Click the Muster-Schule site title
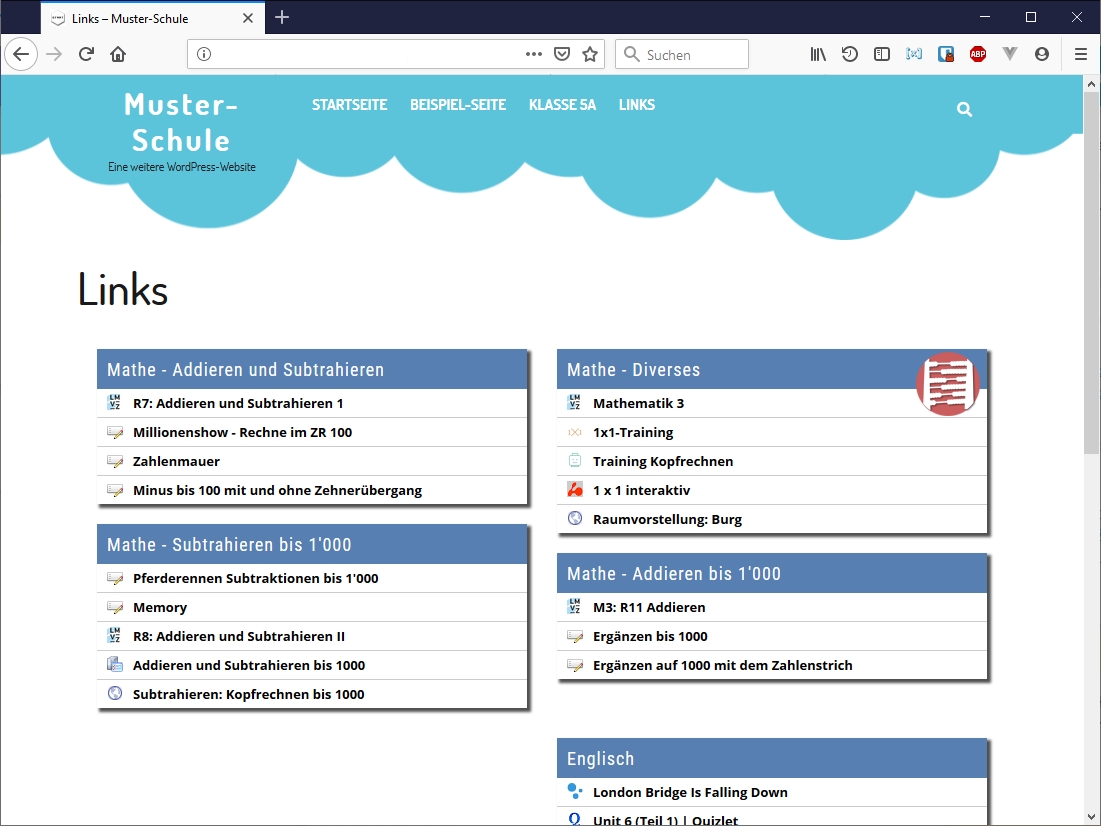 (181, 123)
